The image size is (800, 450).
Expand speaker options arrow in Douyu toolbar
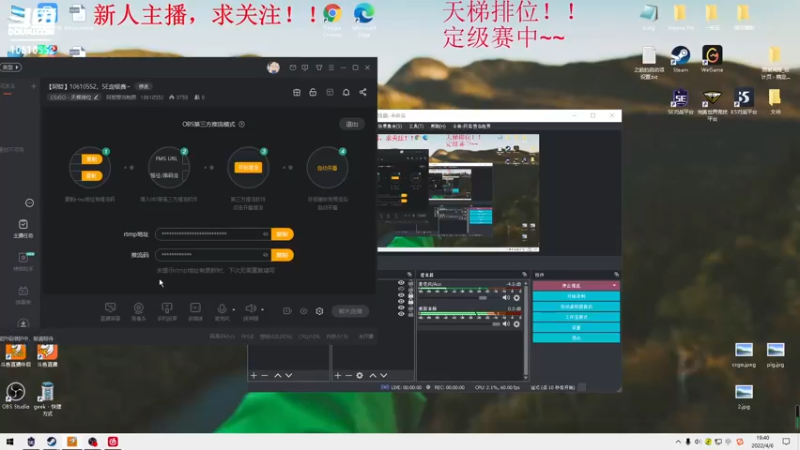[x=262, y=309]
